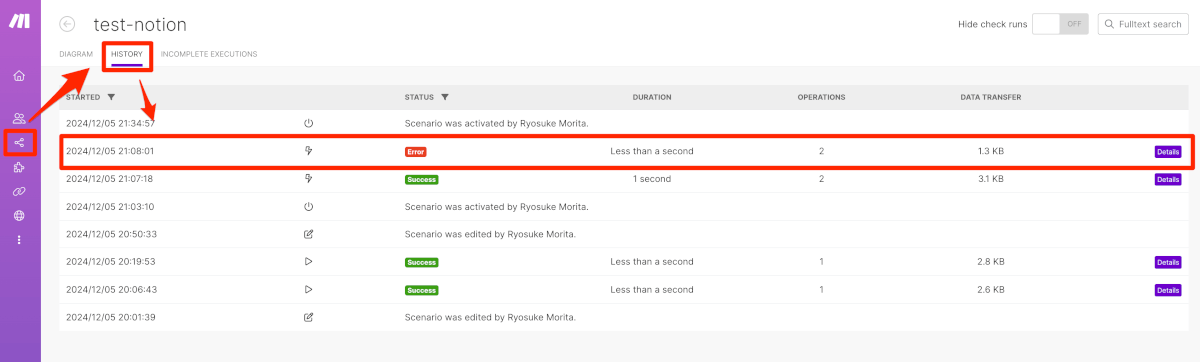Open the Connections link icon in sidebar

[x=19, y=191]
